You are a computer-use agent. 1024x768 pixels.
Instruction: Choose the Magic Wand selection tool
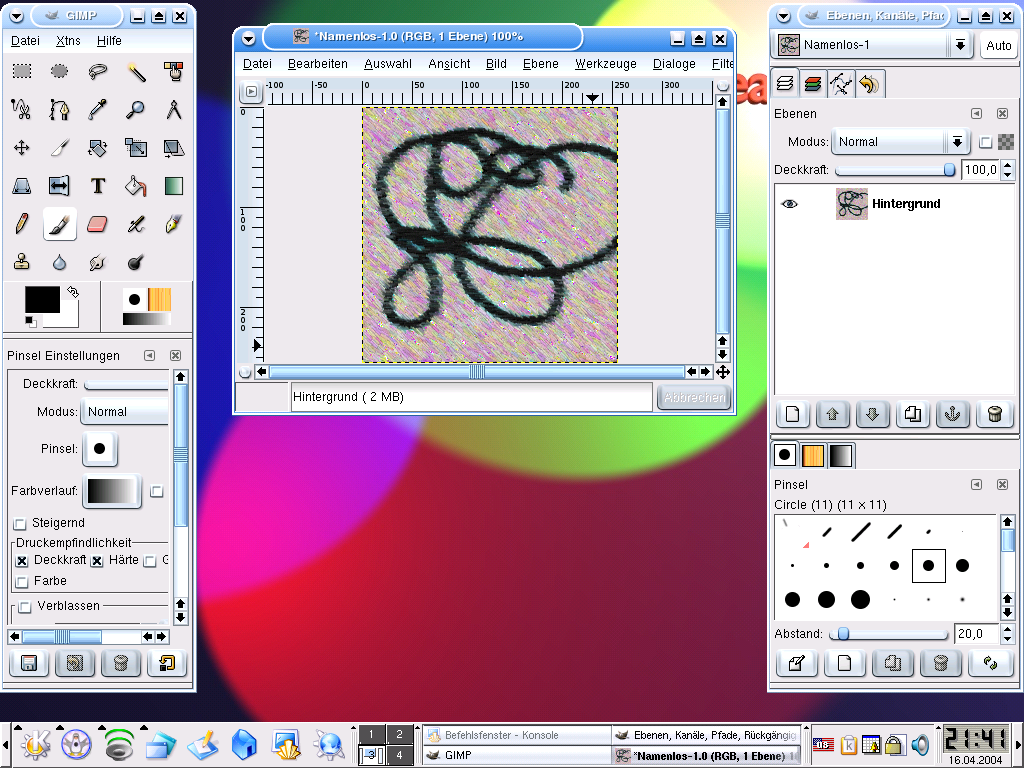136,72
